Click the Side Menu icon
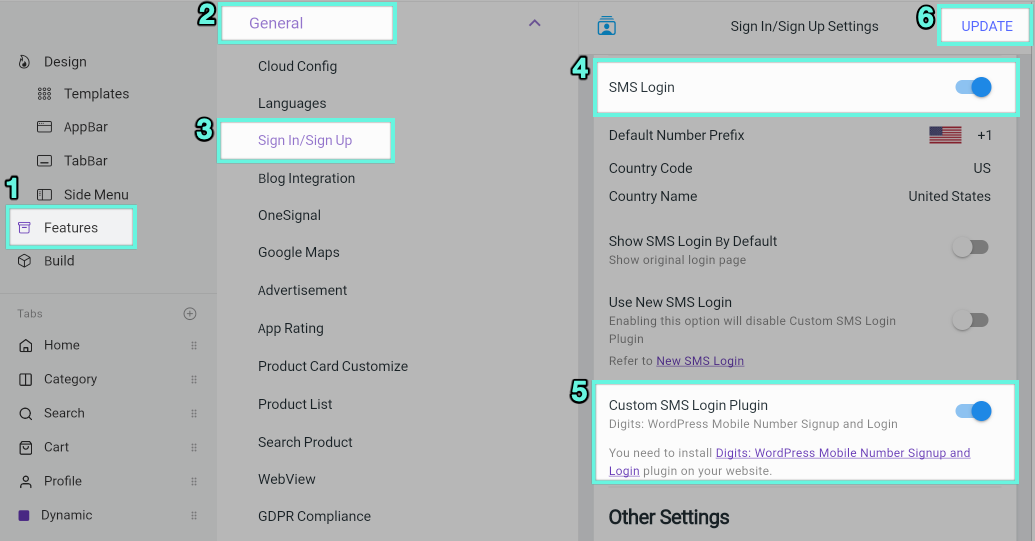The width and height of the screenshot is (1035, 541). pos(44,195)
